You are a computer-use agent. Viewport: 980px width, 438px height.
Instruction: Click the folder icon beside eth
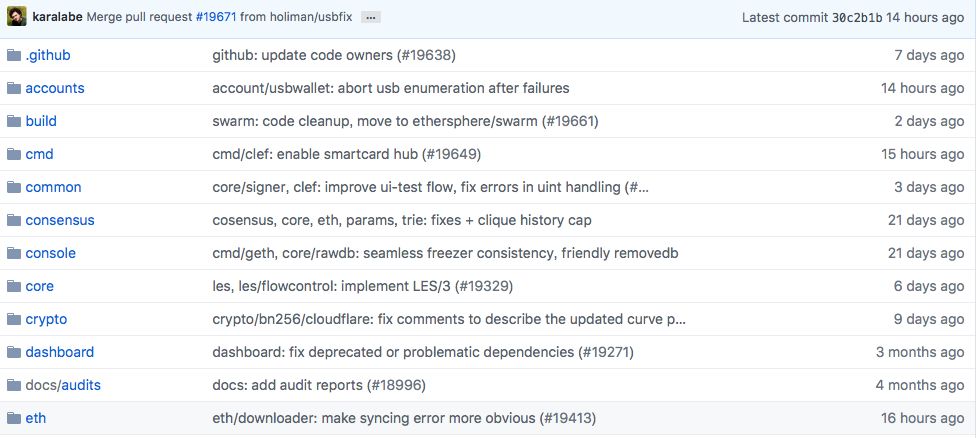(x=14, y=418)
